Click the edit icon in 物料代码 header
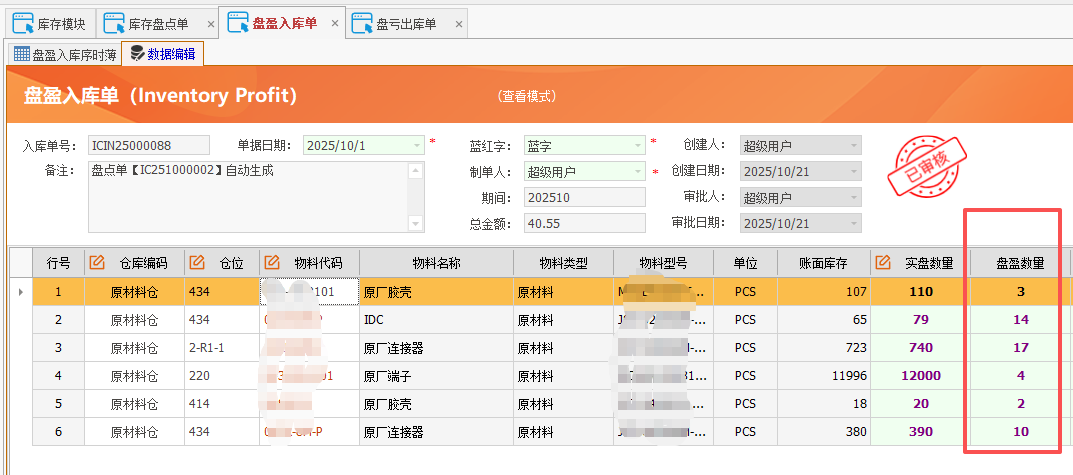This screenshot has width=1073, height=475. click(272, 262)
